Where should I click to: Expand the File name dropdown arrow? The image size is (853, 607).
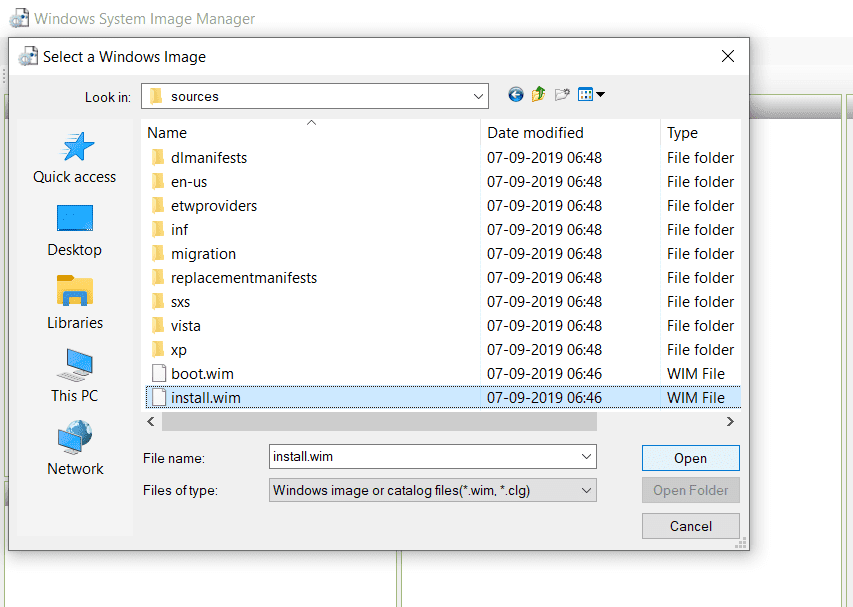[x=586, y=457]
